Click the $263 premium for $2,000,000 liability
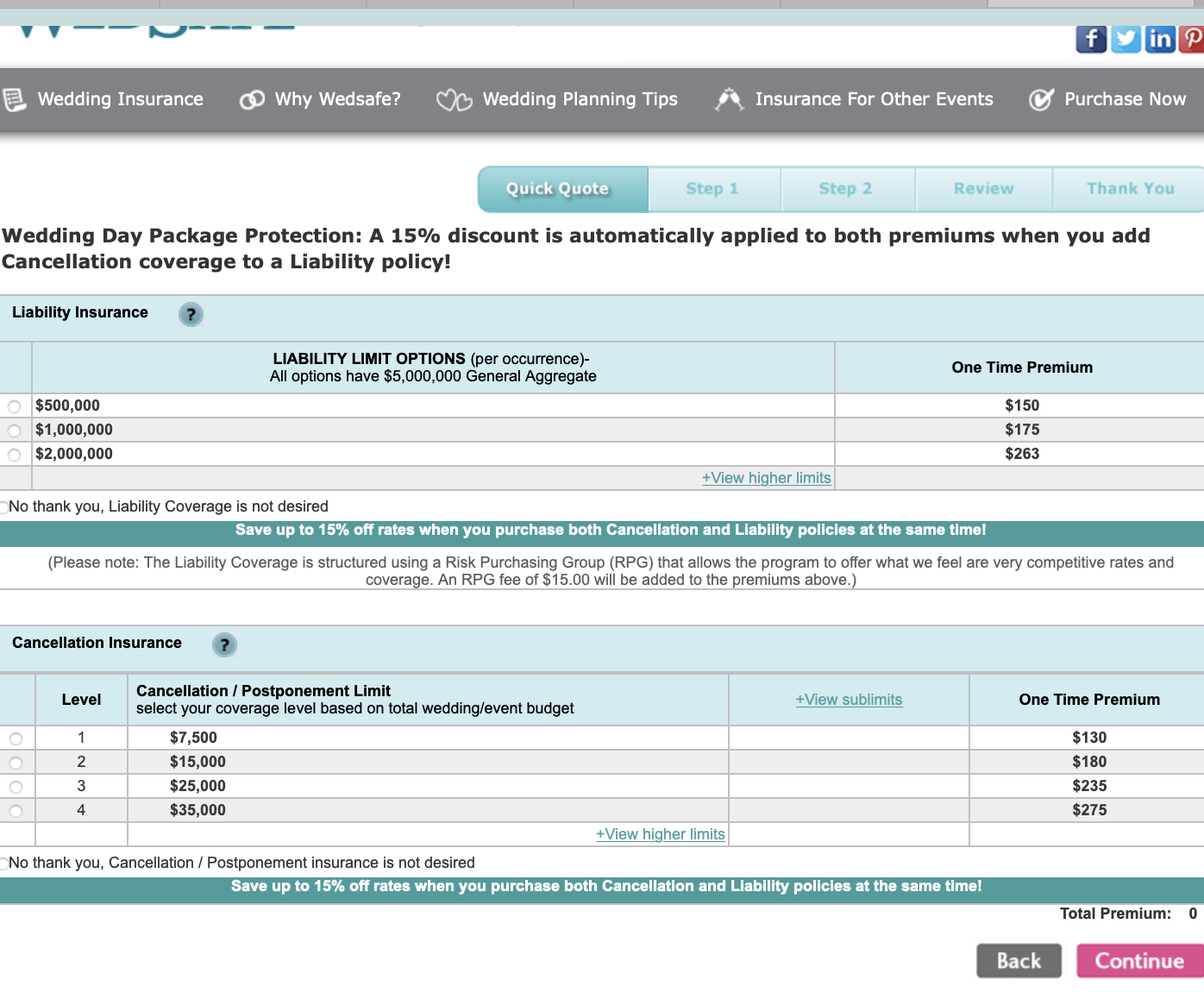 point(1022,454)
